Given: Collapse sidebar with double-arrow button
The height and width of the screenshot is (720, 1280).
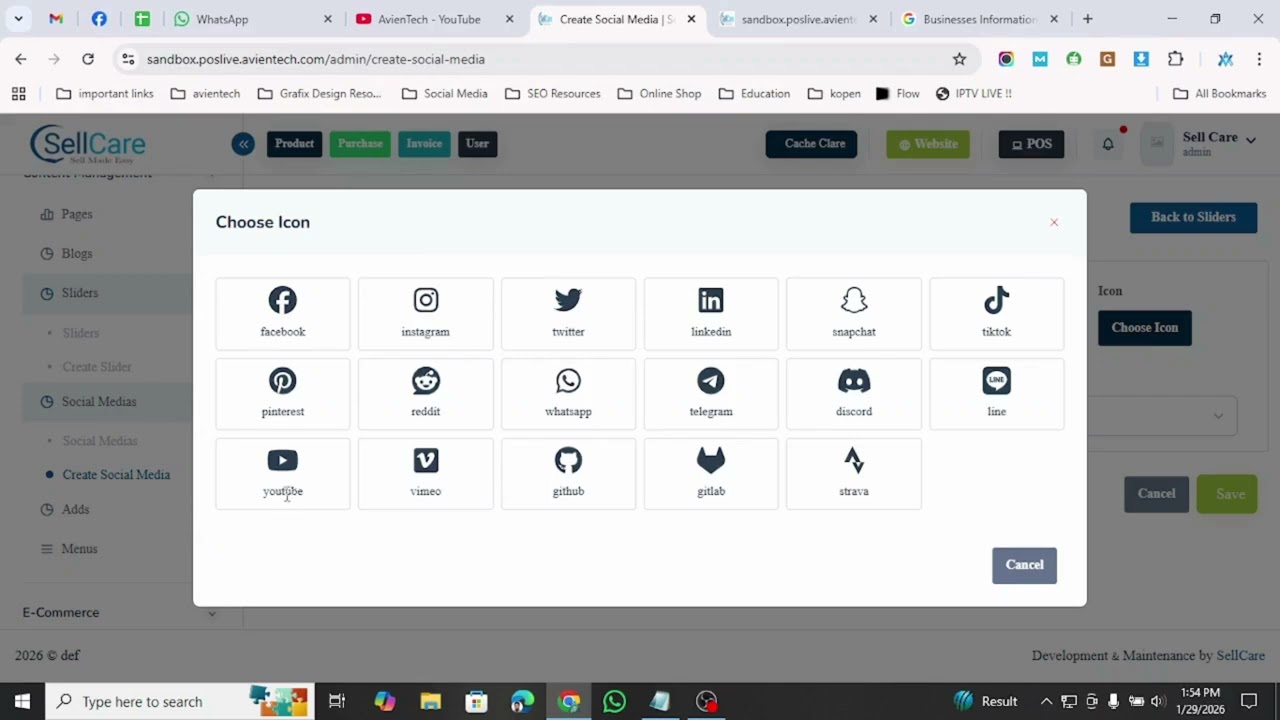Looking at the screenshot, I should (x=243, y=144).
